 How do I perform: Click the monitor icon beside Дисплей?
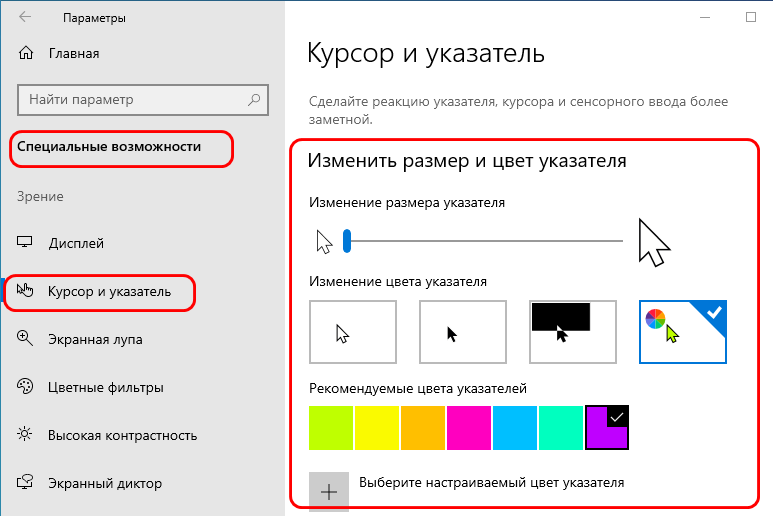coord(25,242)
